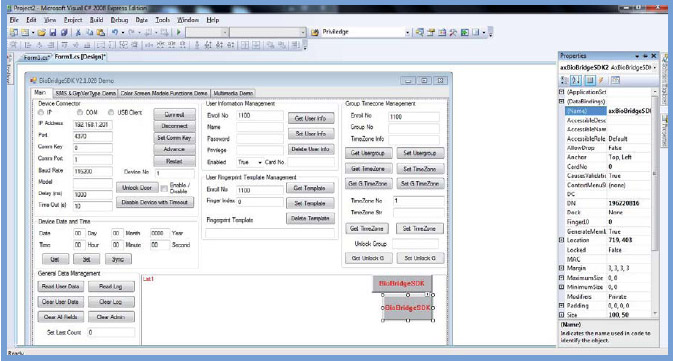Click Make Same Size layout icon
Viewport: 674px width, 362px height.
pyautogui.click(x=123, y=45)
